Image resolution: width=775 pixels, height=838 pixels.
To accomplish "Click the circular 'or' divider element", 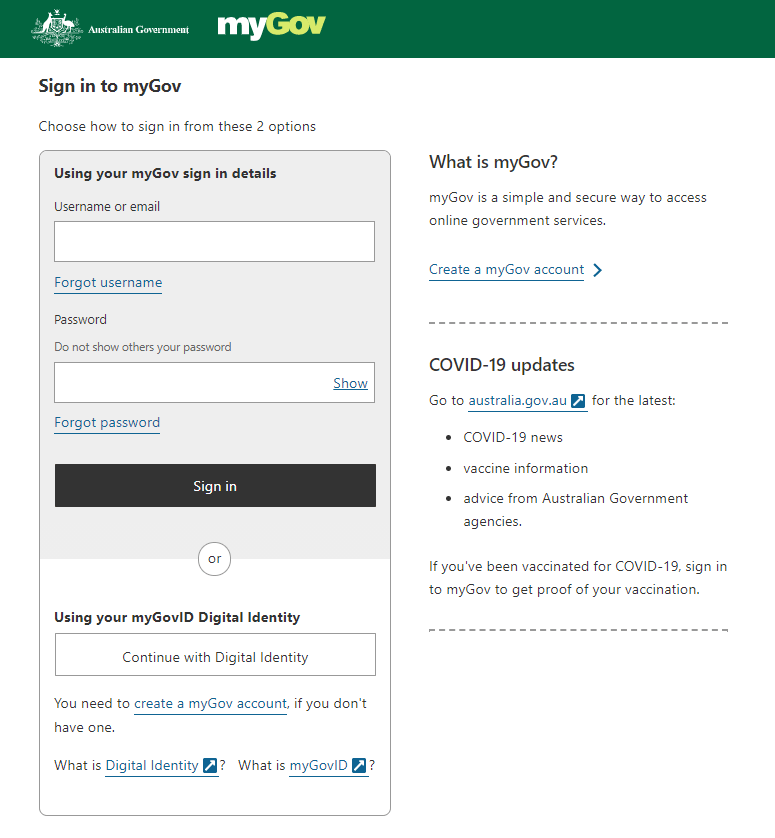I will coord(214,559).
